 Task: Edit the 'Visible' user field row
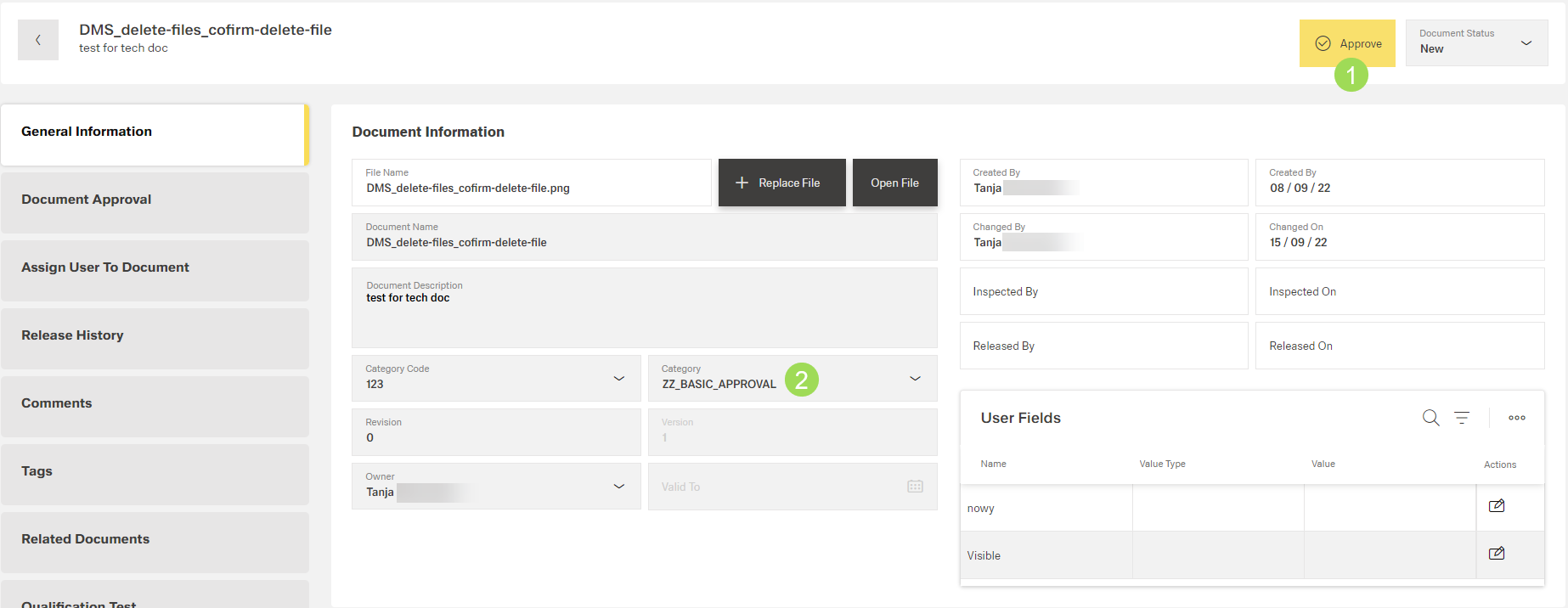click(x=1497, y=554)
